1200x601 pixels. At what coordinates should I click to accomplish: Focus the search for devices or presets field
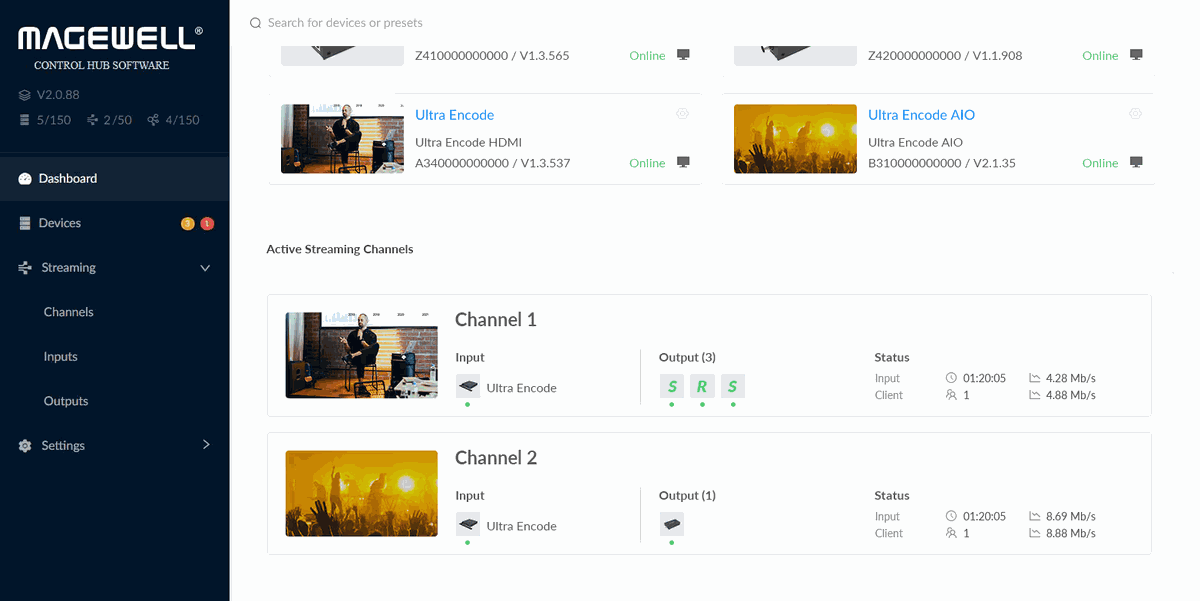(345, 23)
